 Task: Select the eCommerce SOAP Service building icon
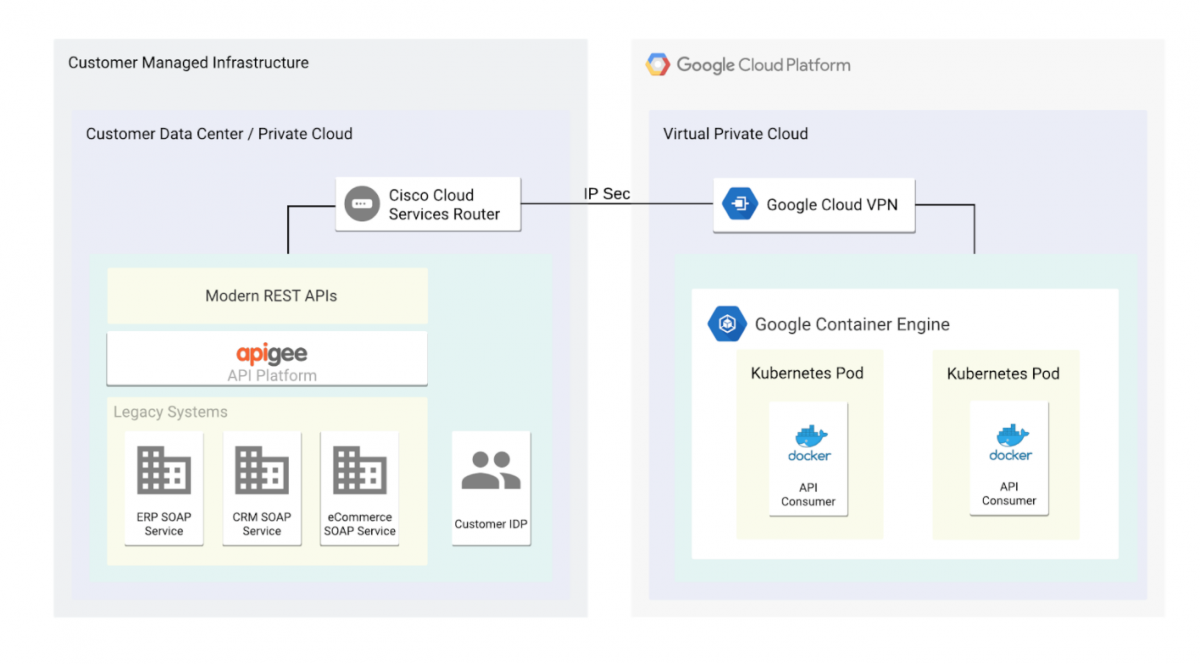coord(359,470)
